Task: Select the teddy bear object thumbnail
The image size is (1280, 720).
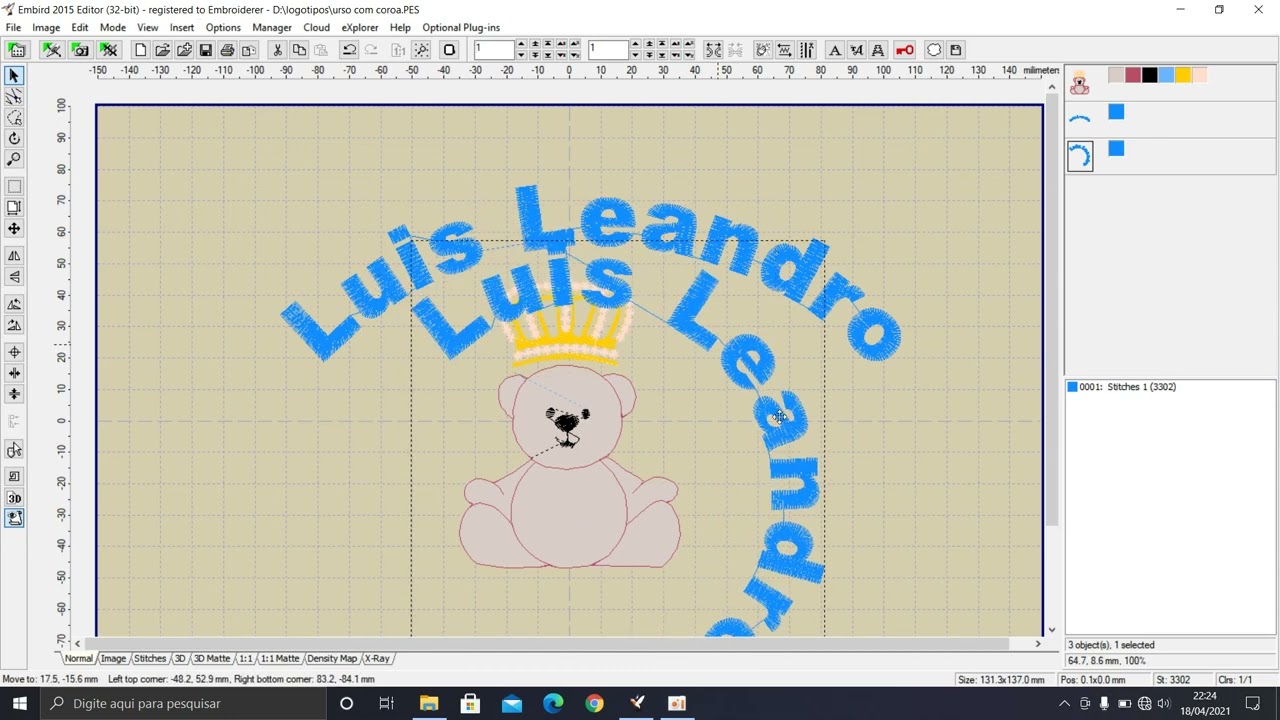Action: pyautogui.click(x=1079, y=83)
